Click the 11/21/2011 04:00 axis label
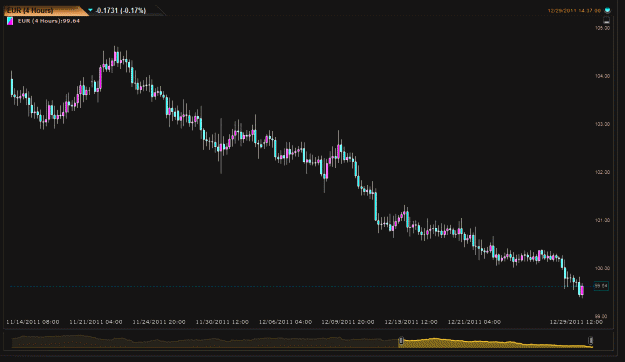The height and width of the screenshot is (362, 625). click(96, 322)
